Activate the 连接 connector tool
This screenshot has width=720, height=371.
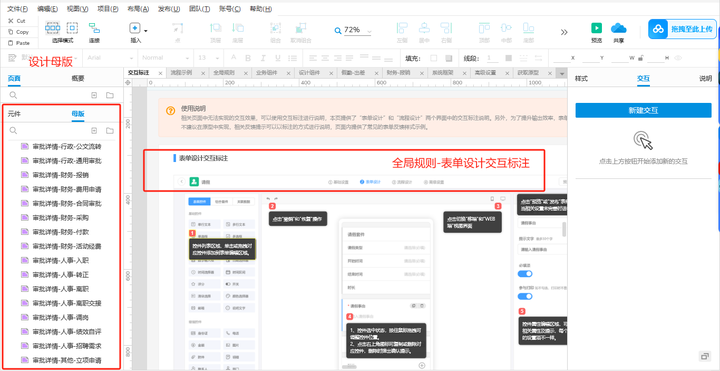coord(95,28)
